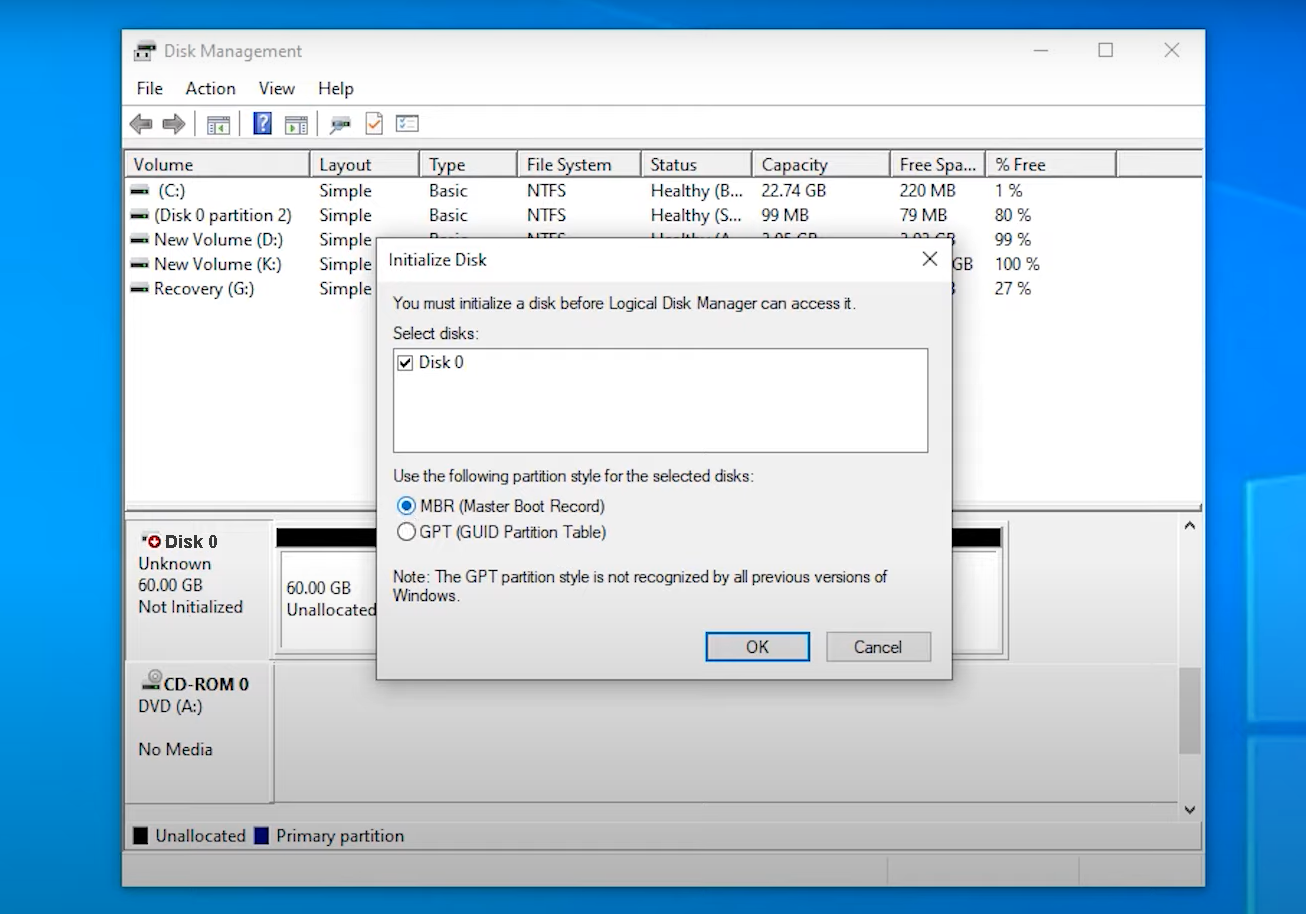
Task: Click the disk connection toolbar icon
Action: [341, 124]
